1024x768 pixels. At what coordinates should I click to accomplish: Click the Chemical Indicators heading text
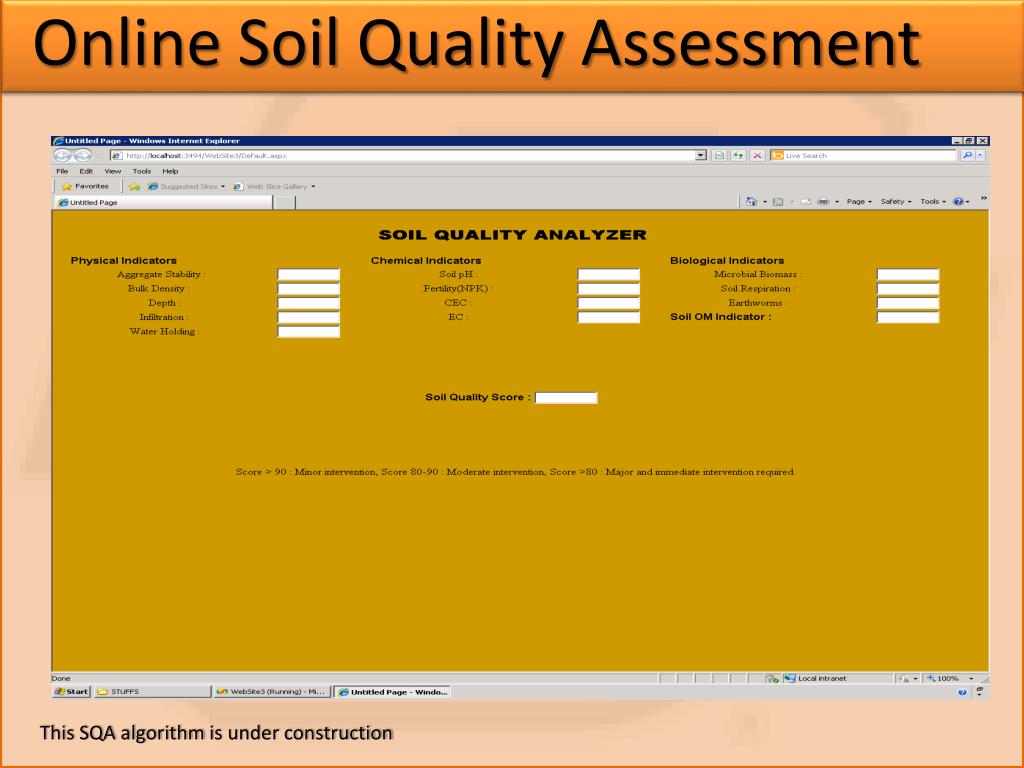[426, 261]
